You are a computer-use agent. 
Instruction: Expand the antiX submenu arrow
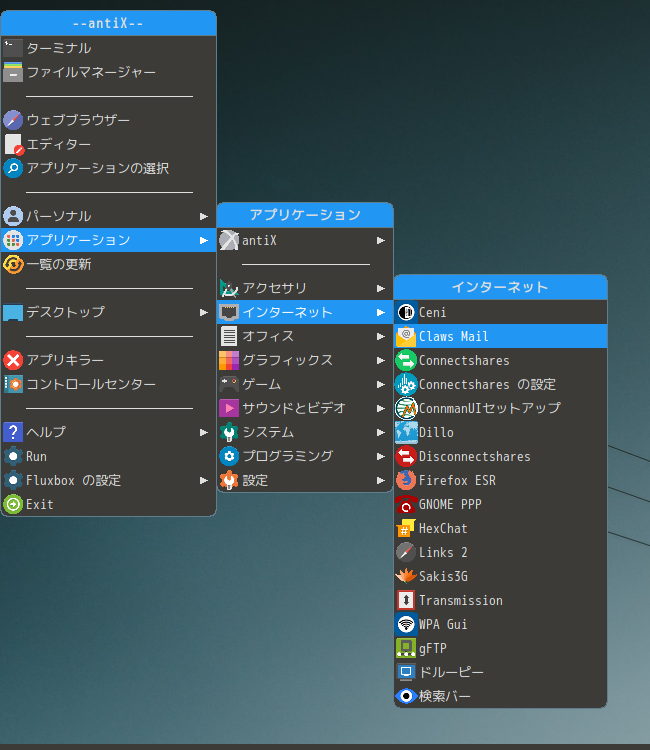(381, 240)
